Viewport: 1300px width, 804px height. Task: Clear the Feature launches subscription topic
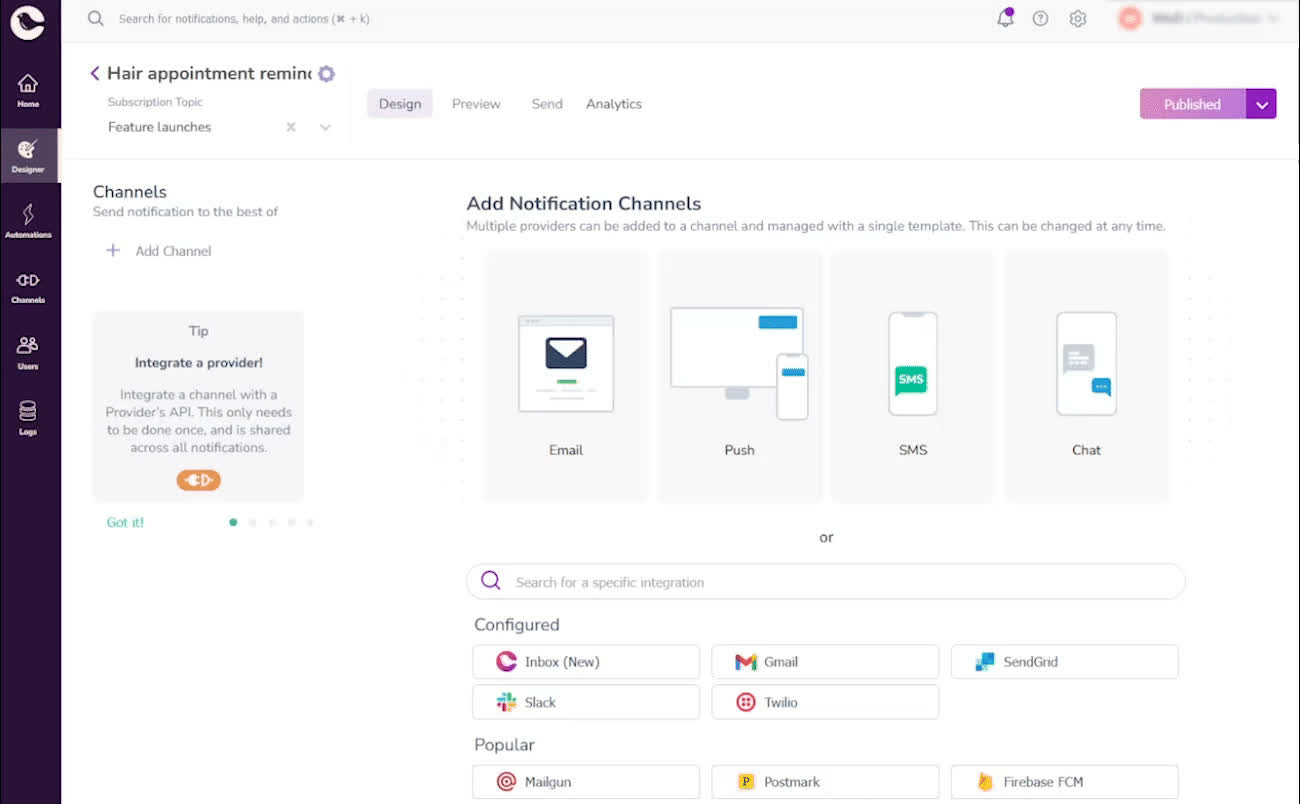coord(291,127)
